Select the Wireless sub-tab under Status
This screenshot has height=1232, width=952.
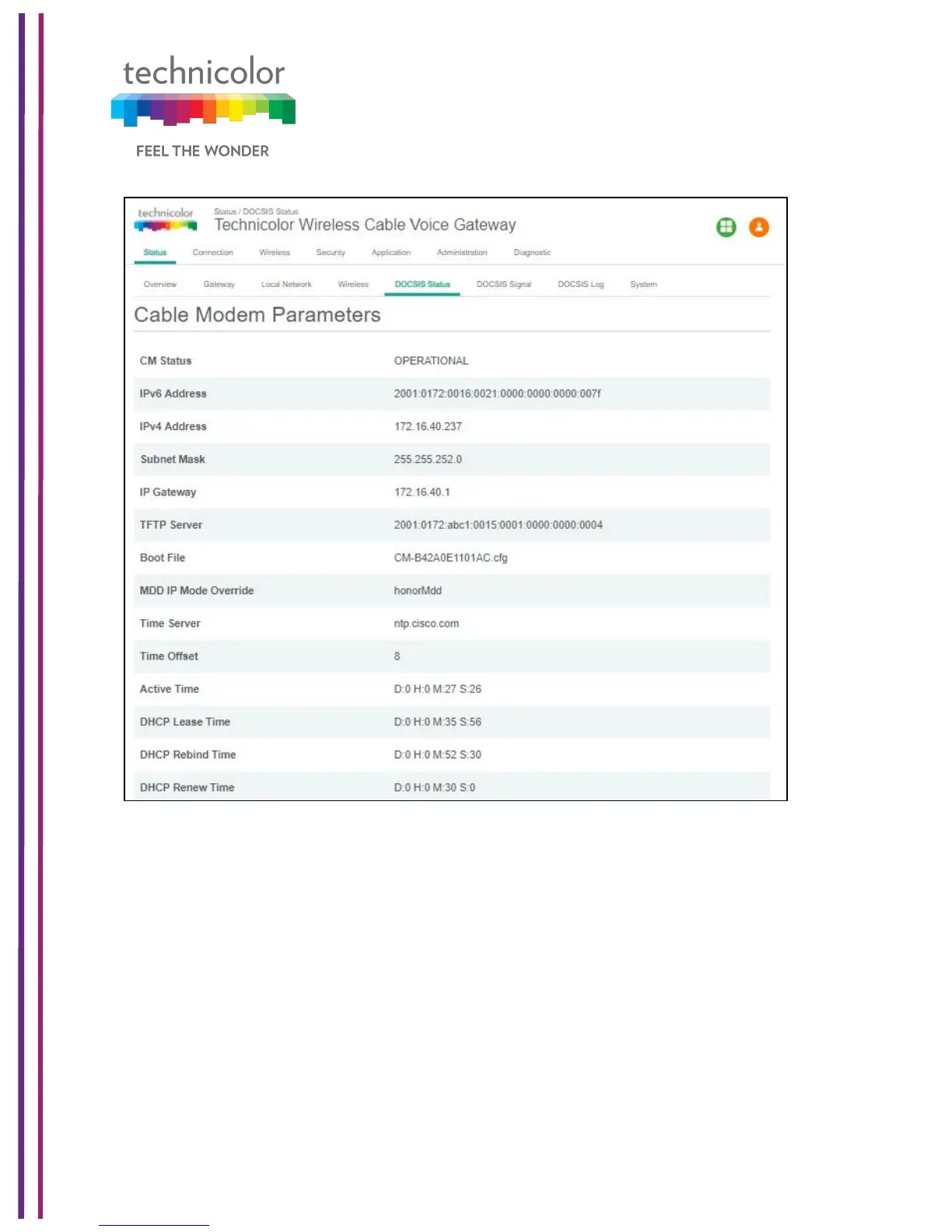(353, 285)
